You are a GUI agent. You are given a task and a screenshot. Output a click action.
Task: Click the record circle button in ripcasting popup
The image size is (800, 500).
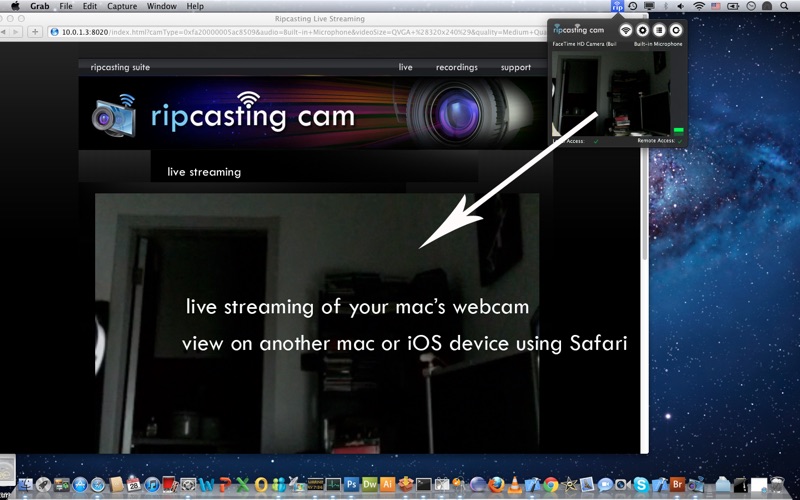click(x=676, y=30)
